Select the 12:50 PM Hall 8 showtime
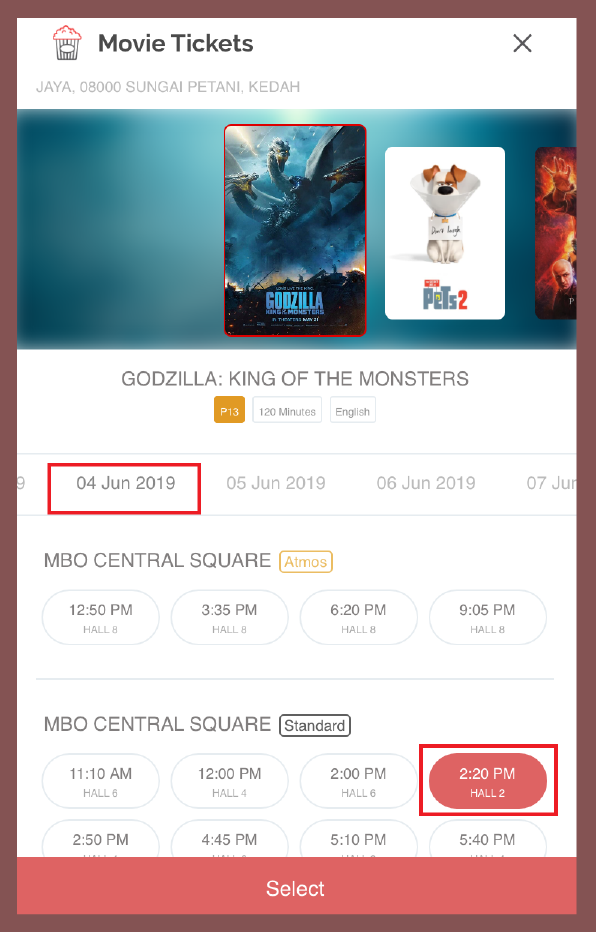Screen dimensions: 596x932 [x=100, y=618]
